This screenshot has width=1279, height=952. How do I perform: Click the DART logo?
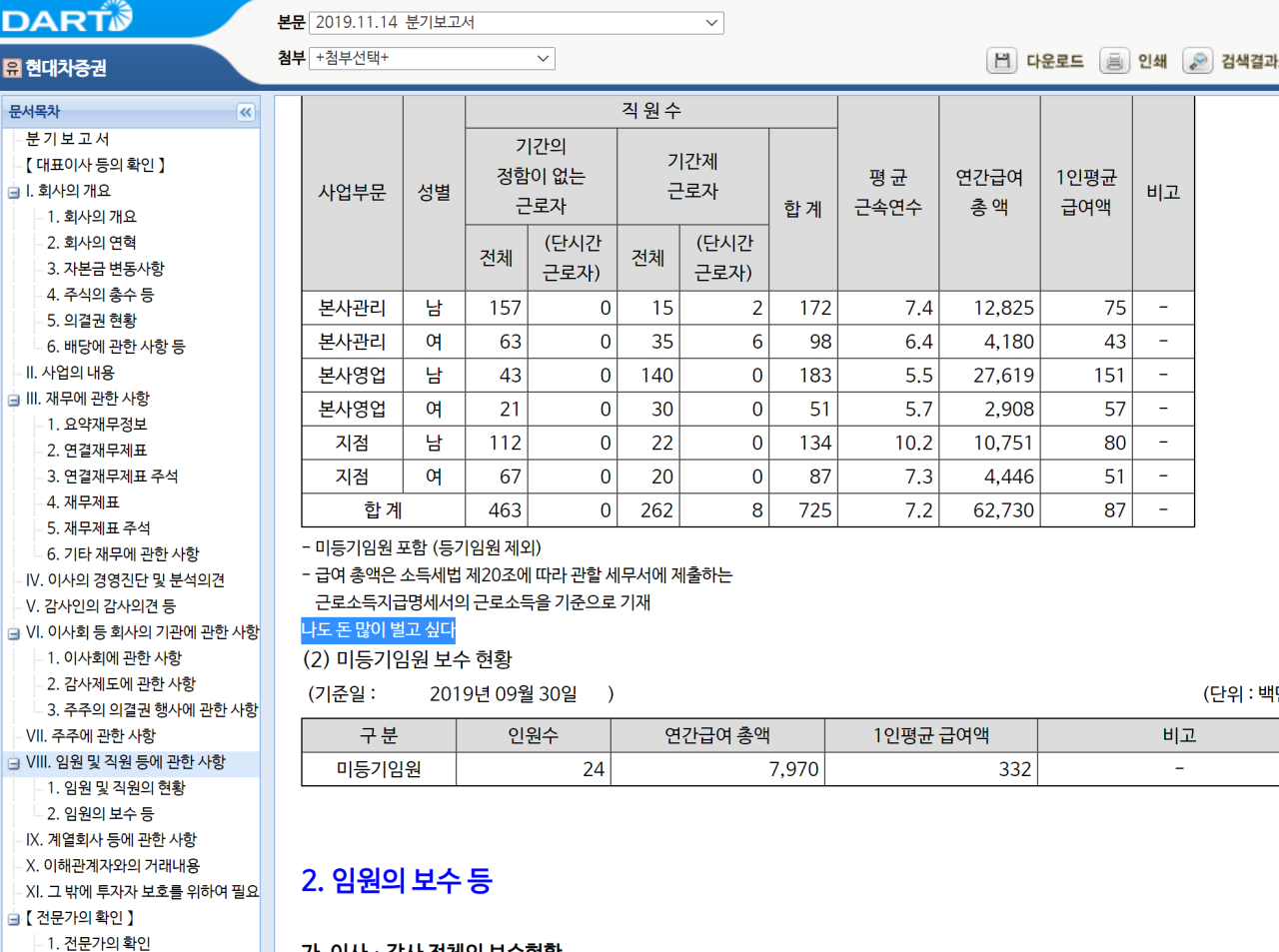tap(66, 17)
